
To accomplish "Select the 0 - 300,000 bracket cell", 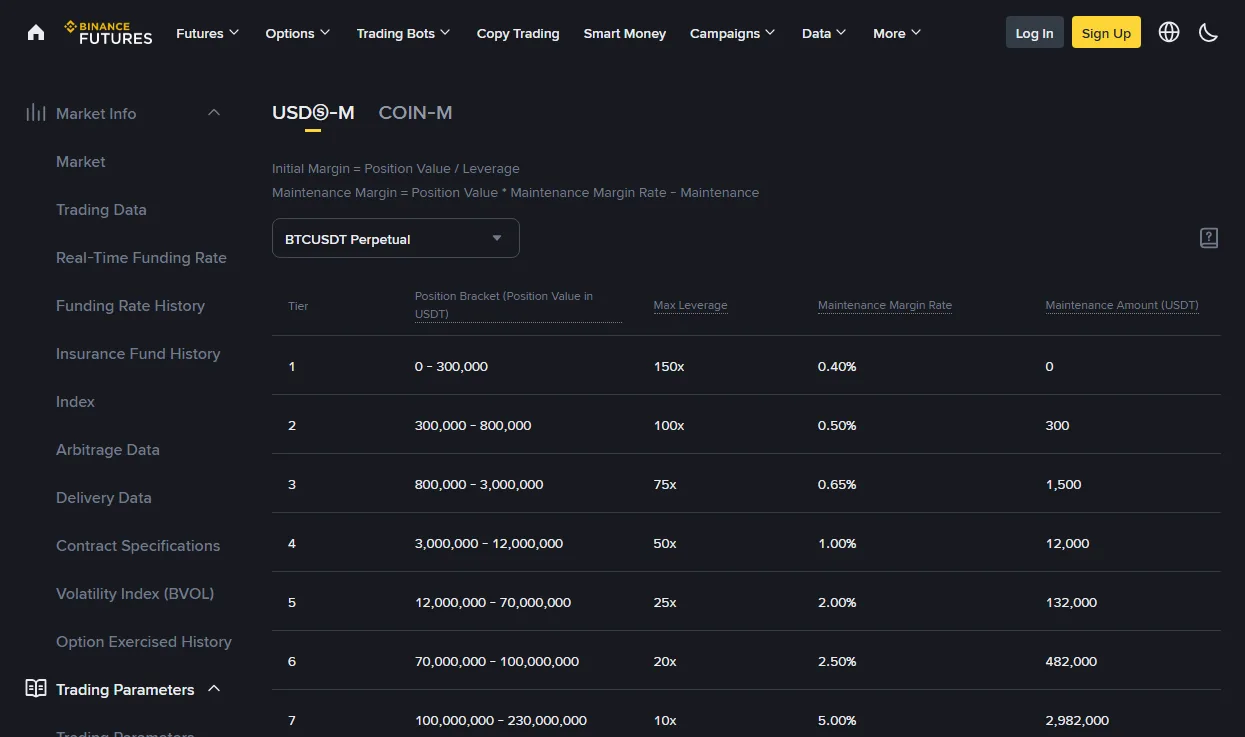I will click(x=451, y=366).
